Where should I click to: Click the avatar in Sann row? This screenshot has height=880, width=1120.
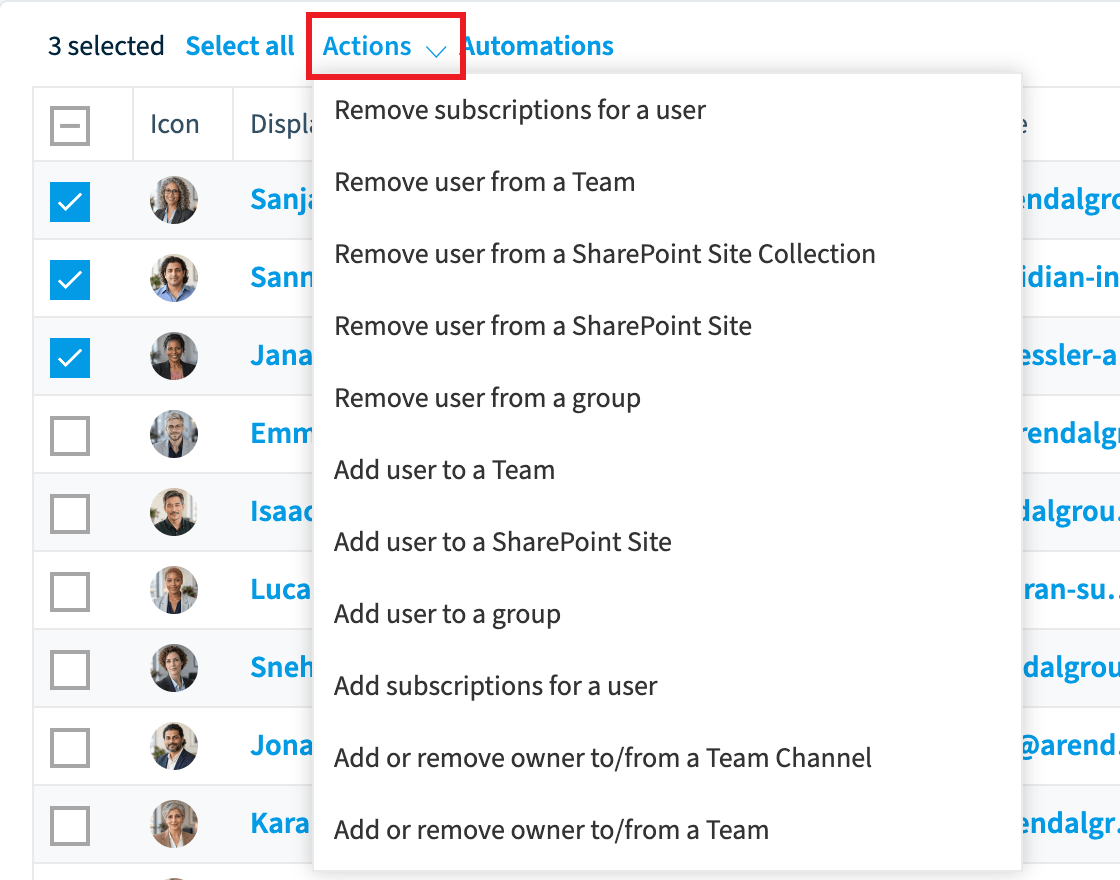[174, 278]
